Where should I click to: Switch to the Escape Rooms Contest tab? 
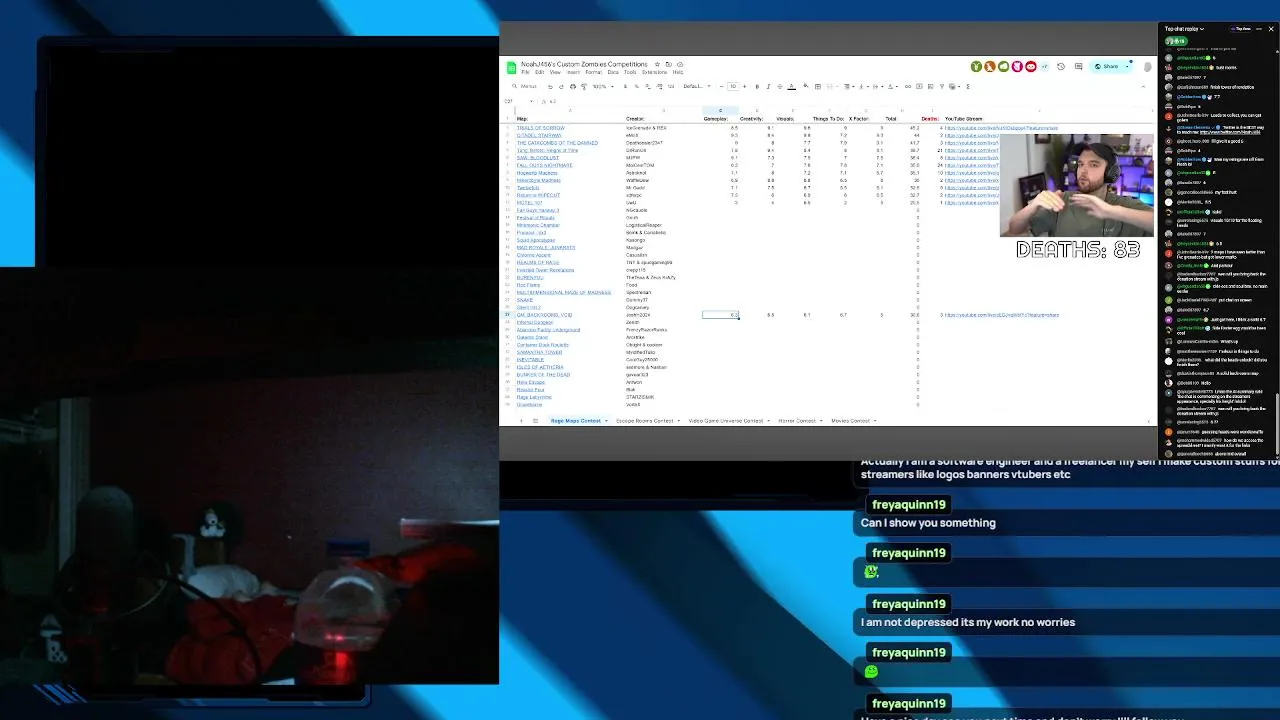tap(645, 421)
